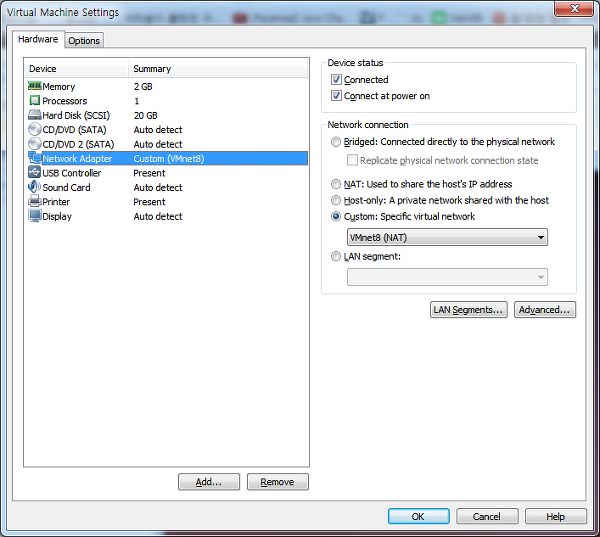Screen dimensions: 600x537
Task: Open the VMnet8 (NAT) dropdown
Action: (447, 237)
